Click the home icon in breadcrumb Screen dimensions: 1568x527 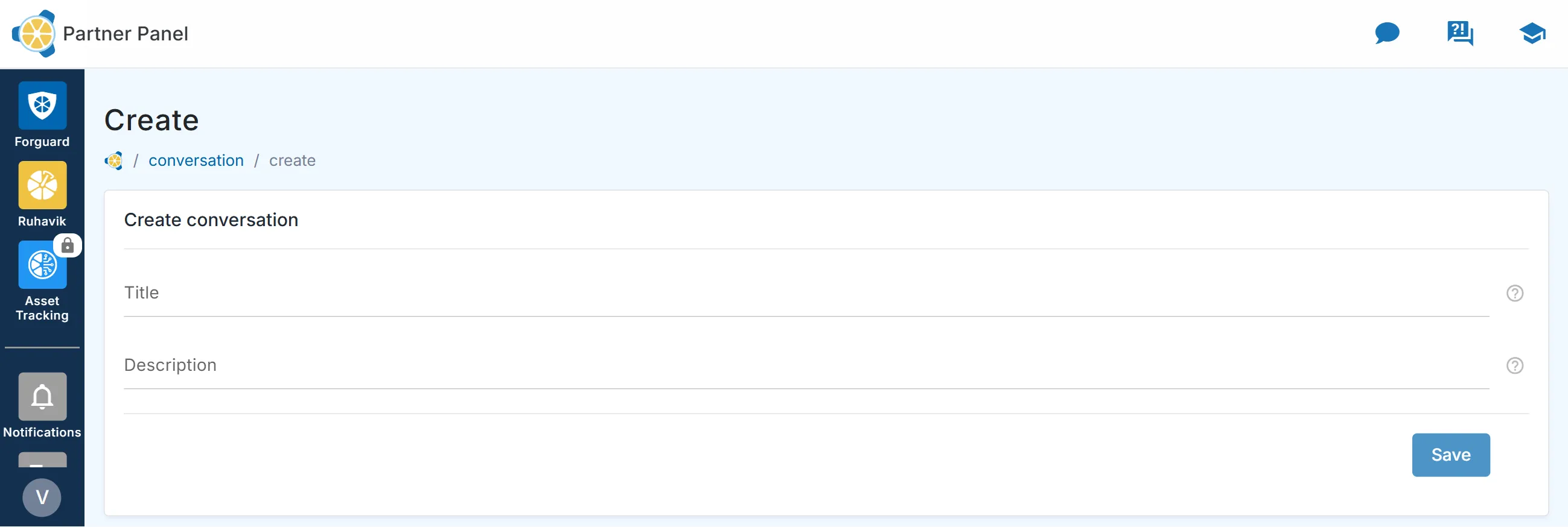(x=114, y=161)
